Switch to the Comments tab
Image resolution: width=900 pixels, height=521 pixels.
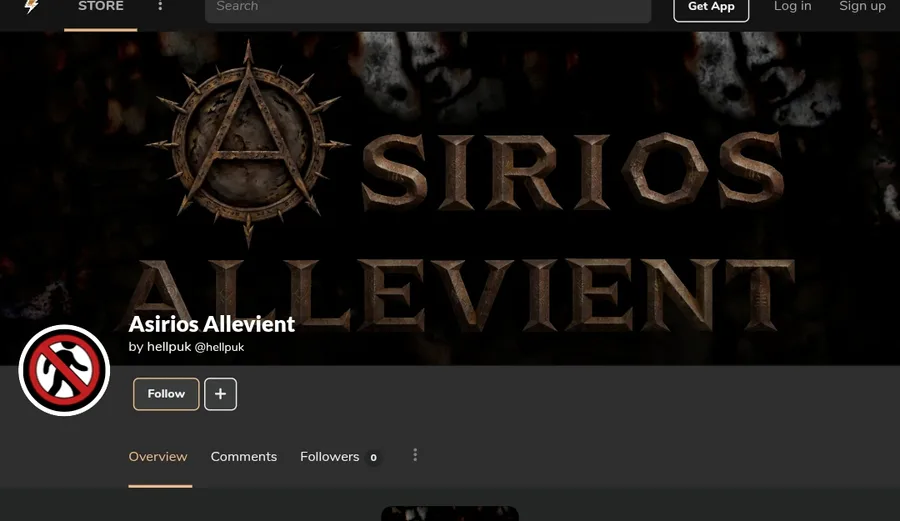click(243, 457)
